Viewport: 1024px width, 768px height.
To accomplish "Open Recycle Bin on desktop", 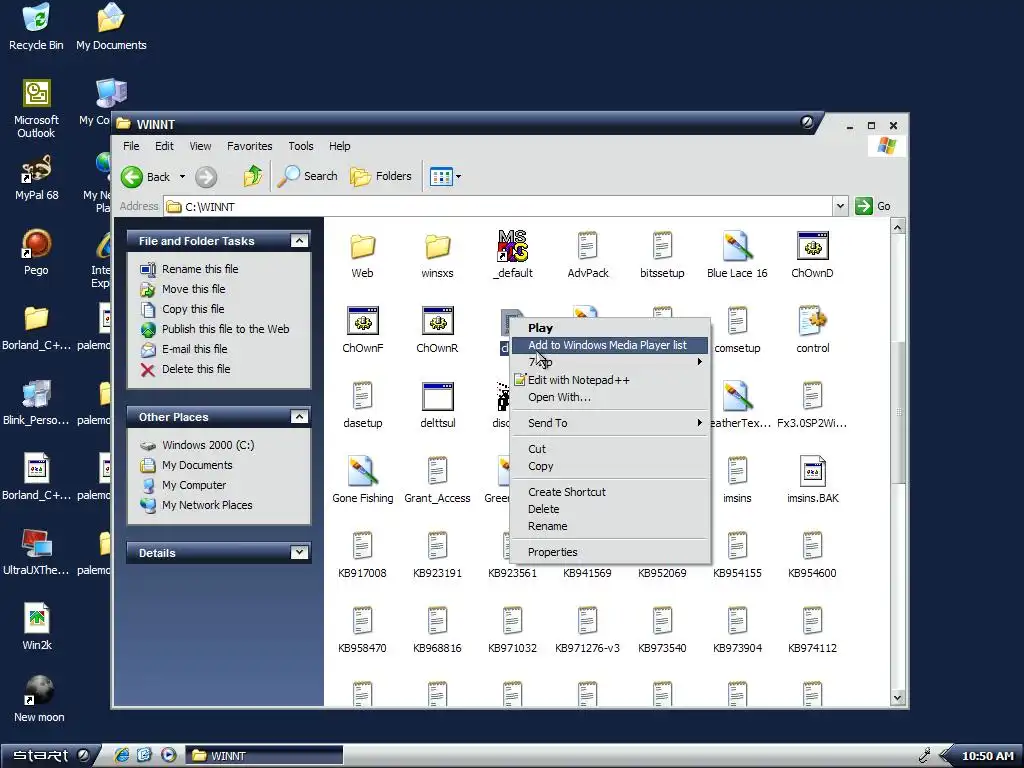I will [36, 17].
